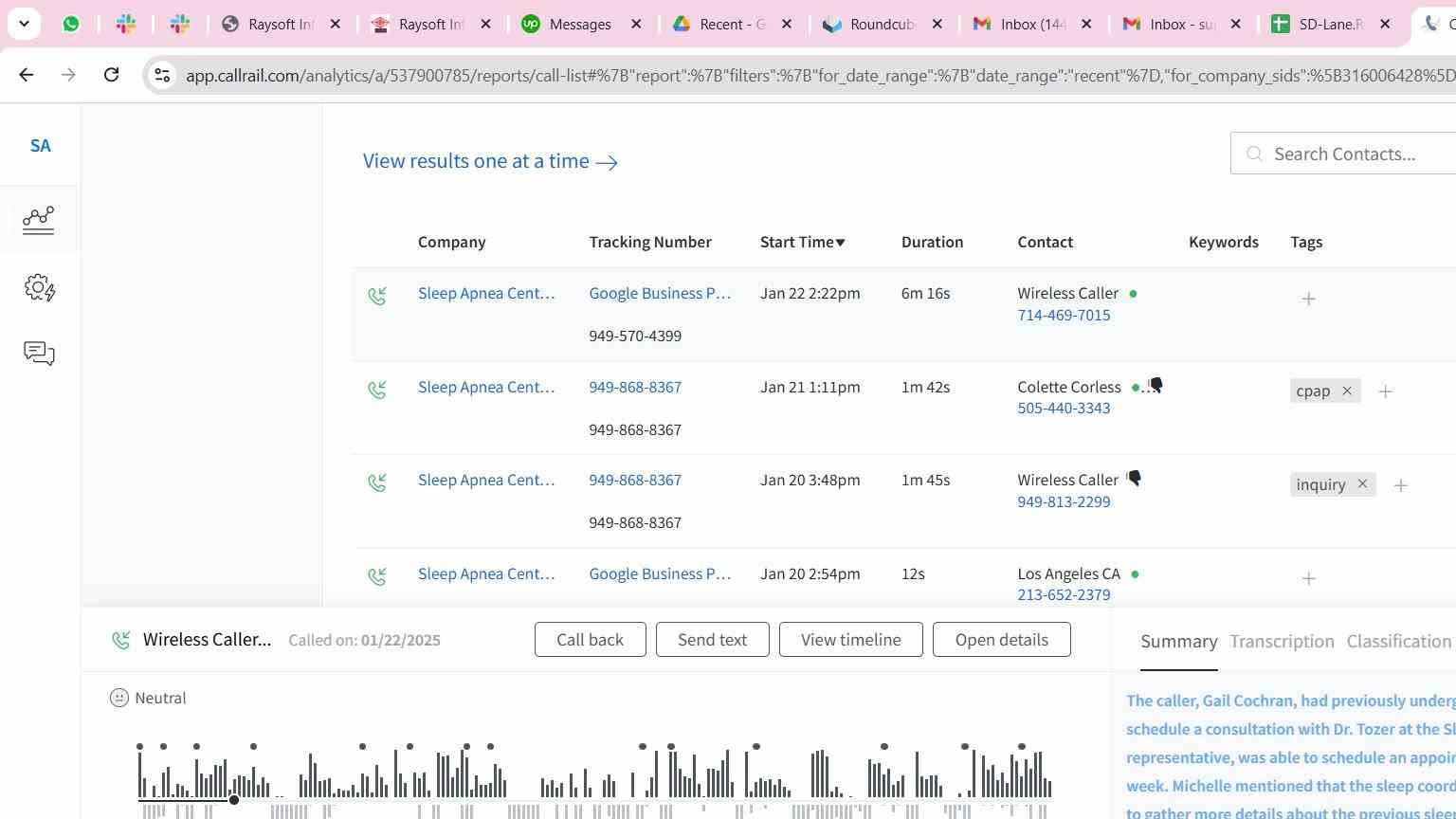Click the SA account logo
Image resolution: width=1456 pixels, height=819 pixels.
(x=40, y=146)
